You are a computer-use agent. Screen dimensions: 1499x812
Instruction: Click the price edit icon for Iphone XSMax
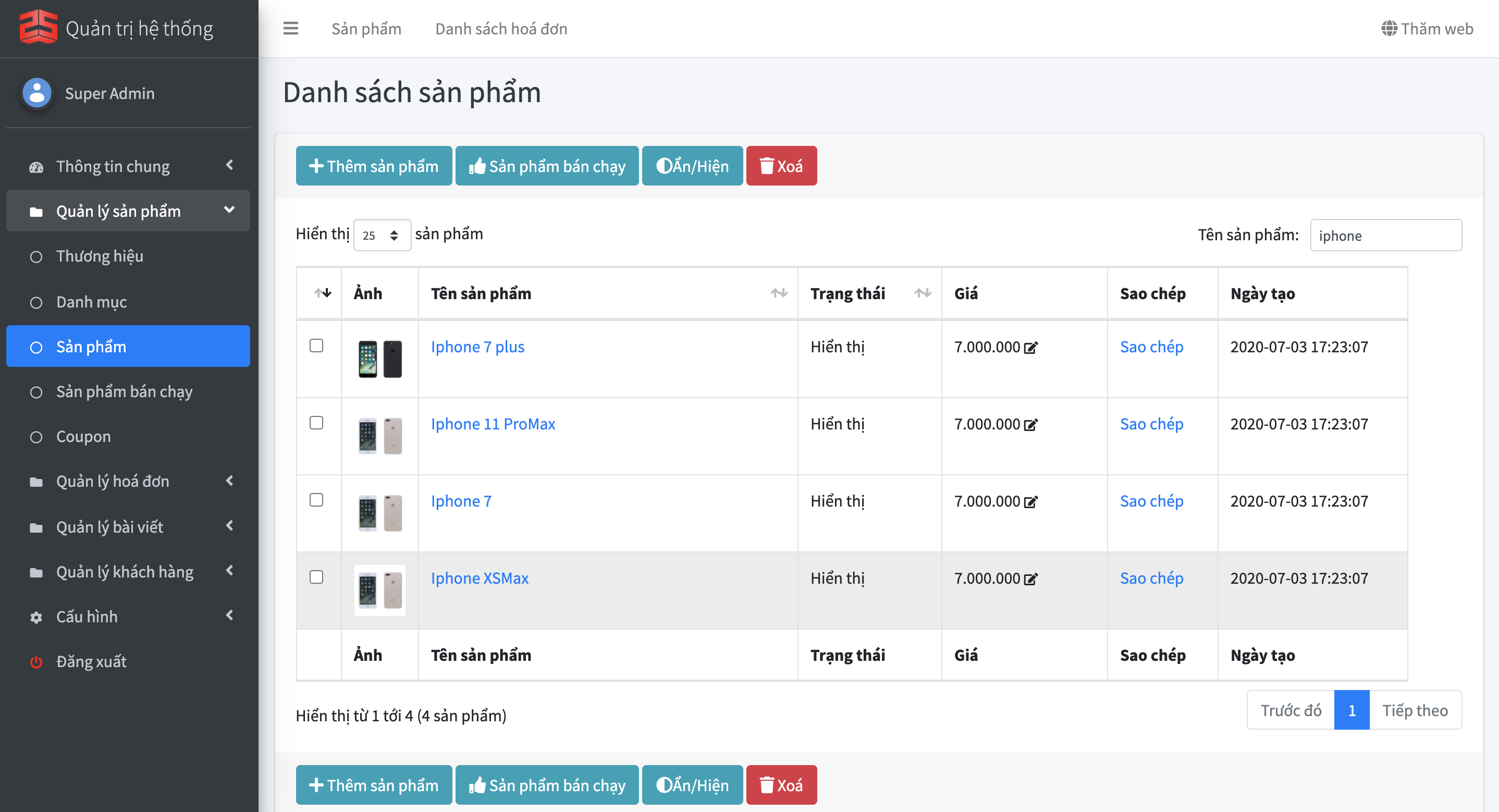pyautogui.click(x=1030, y=579)
